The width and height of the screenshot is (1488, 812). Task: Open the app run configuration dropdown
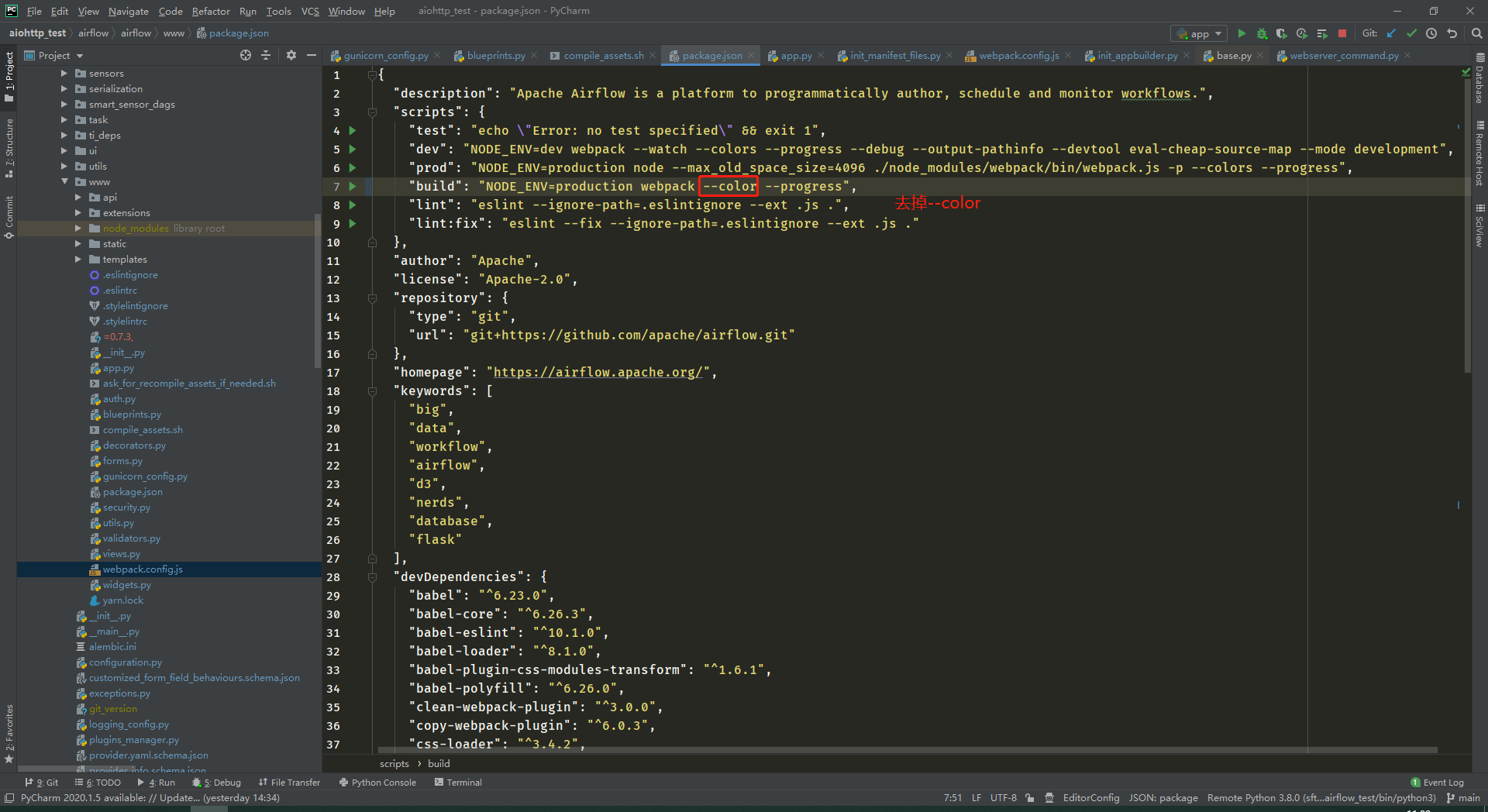[1198, 33]
